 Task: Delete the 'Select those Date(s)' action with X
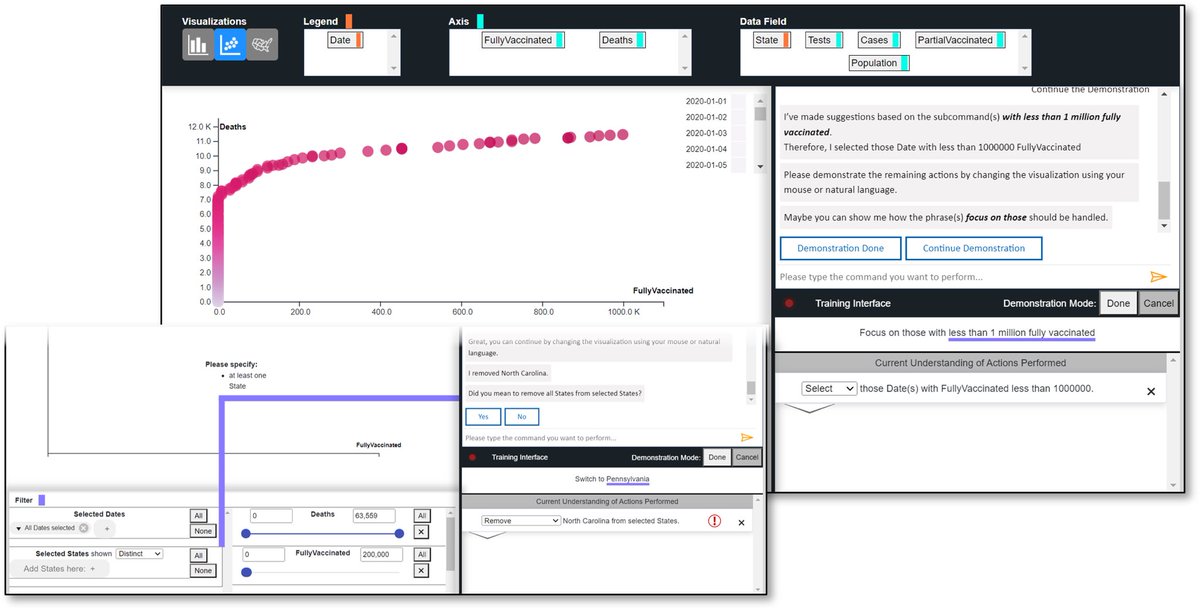[1150, 391]
